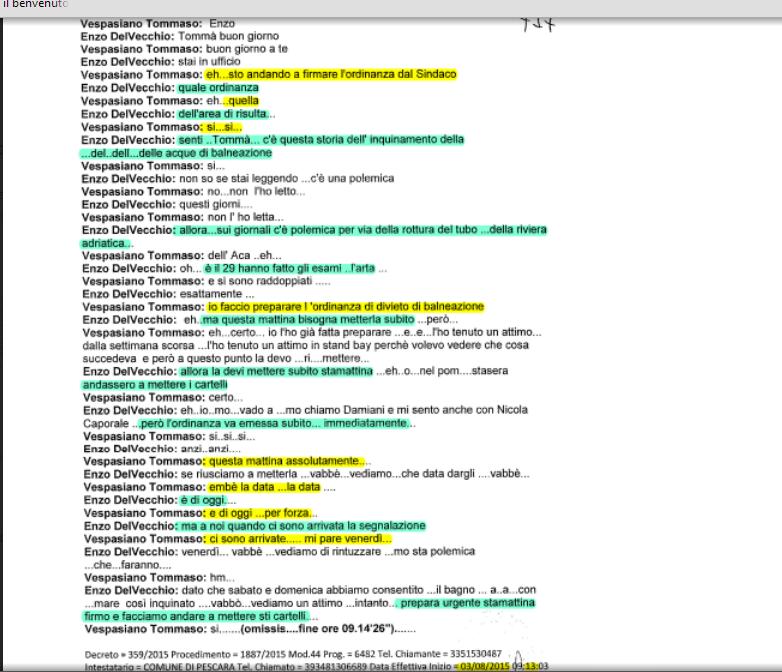Click yellow 'embè la data ...la data'

tap(261, 486)
